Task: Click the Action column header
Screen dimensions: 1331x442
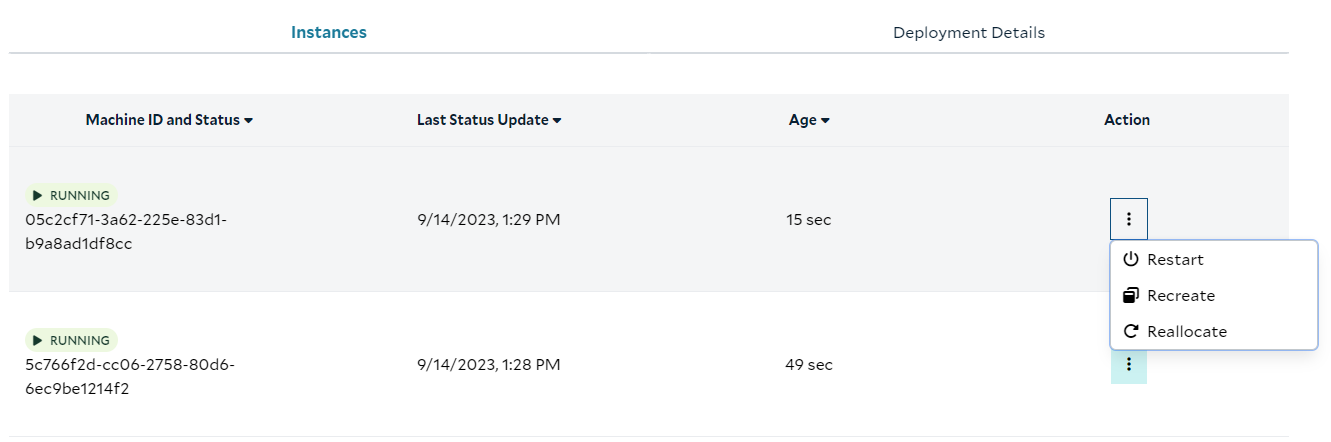Action: click(1127, 120)
